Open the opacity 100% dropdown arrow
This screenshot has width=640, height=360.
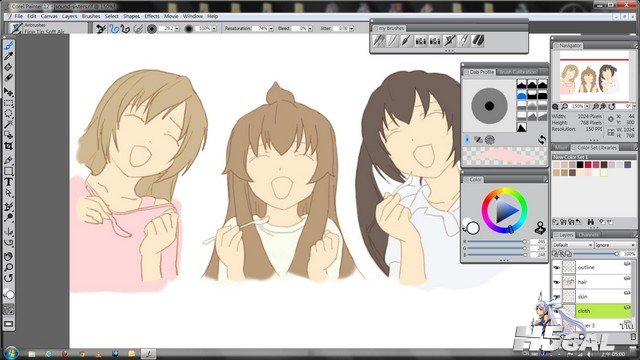[x=214, y=29]
